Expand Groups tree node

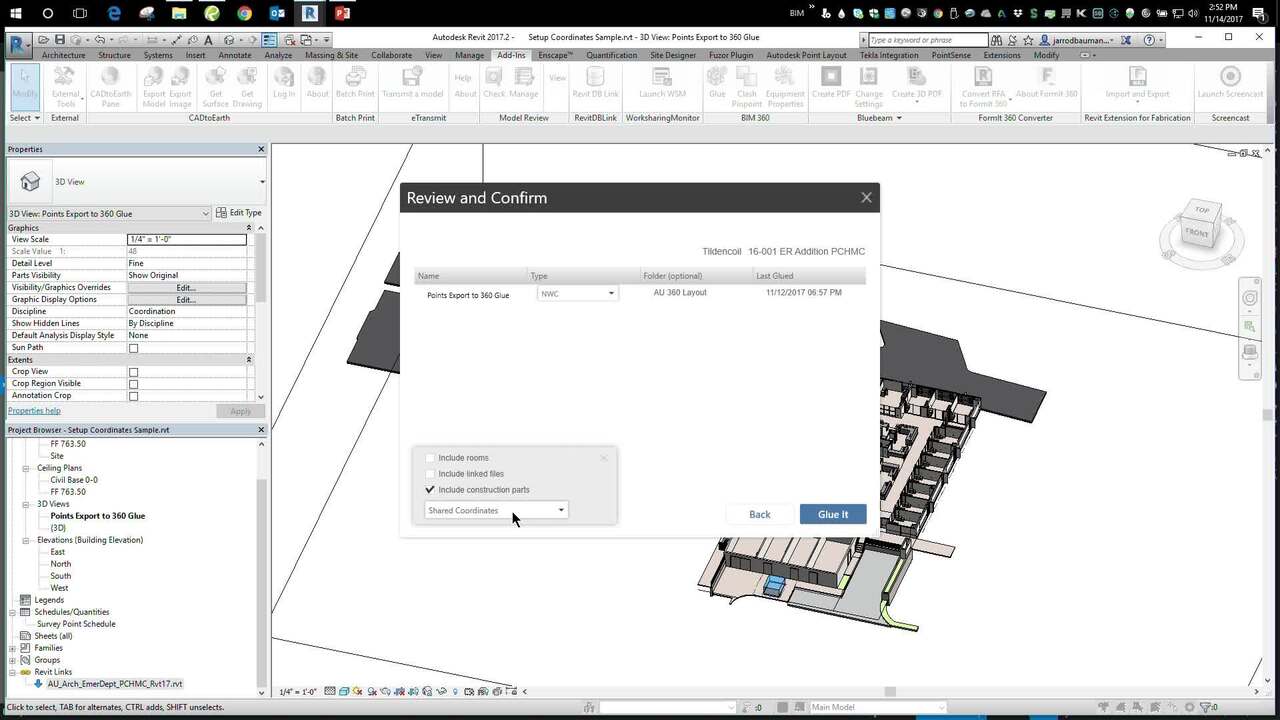13,660
